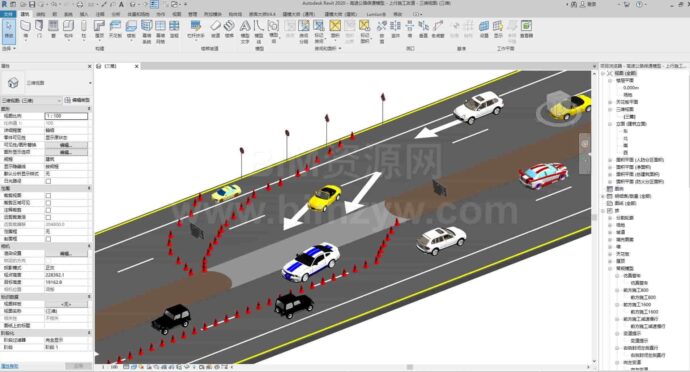Screen dimensions: 690x372
Task: Select the Wall tool in the ribbon
Action: [26, 29]
